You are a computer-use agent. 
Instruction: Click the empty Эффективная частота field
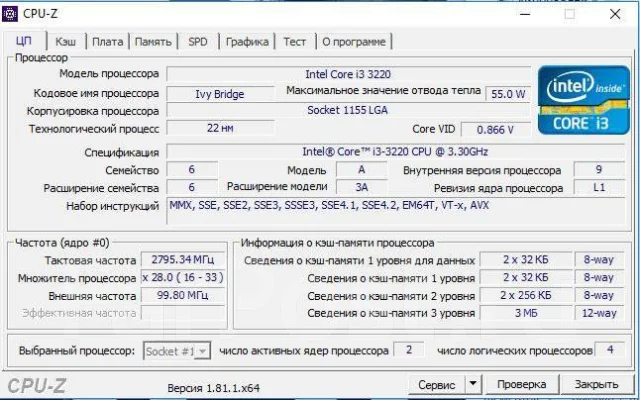pyautogui.click(x=182, y=313)
